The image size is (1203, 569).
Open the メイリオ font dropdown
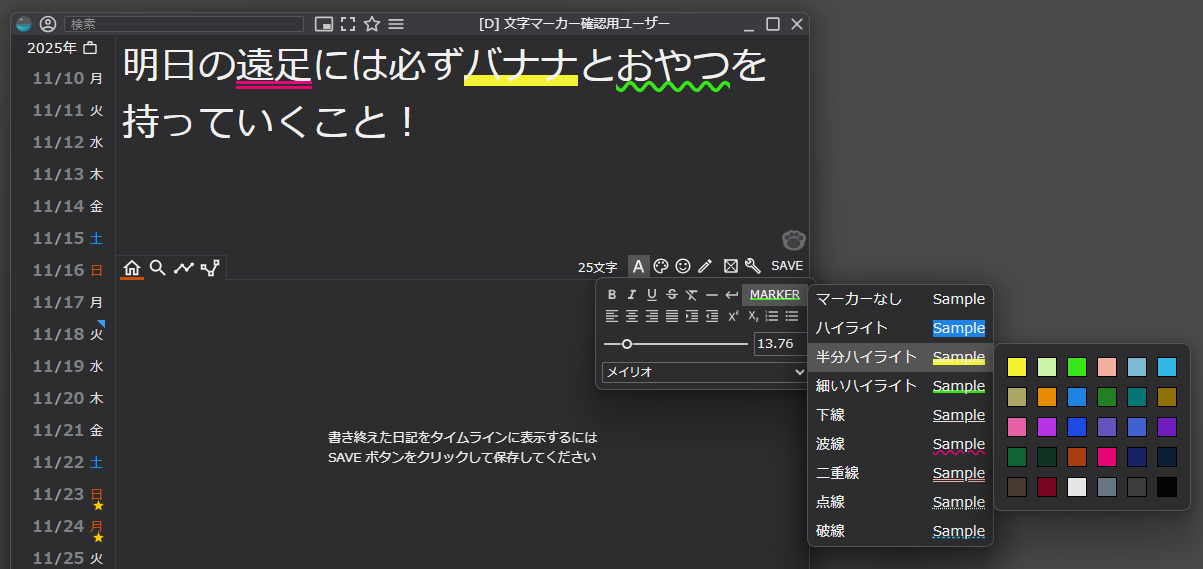704,372
